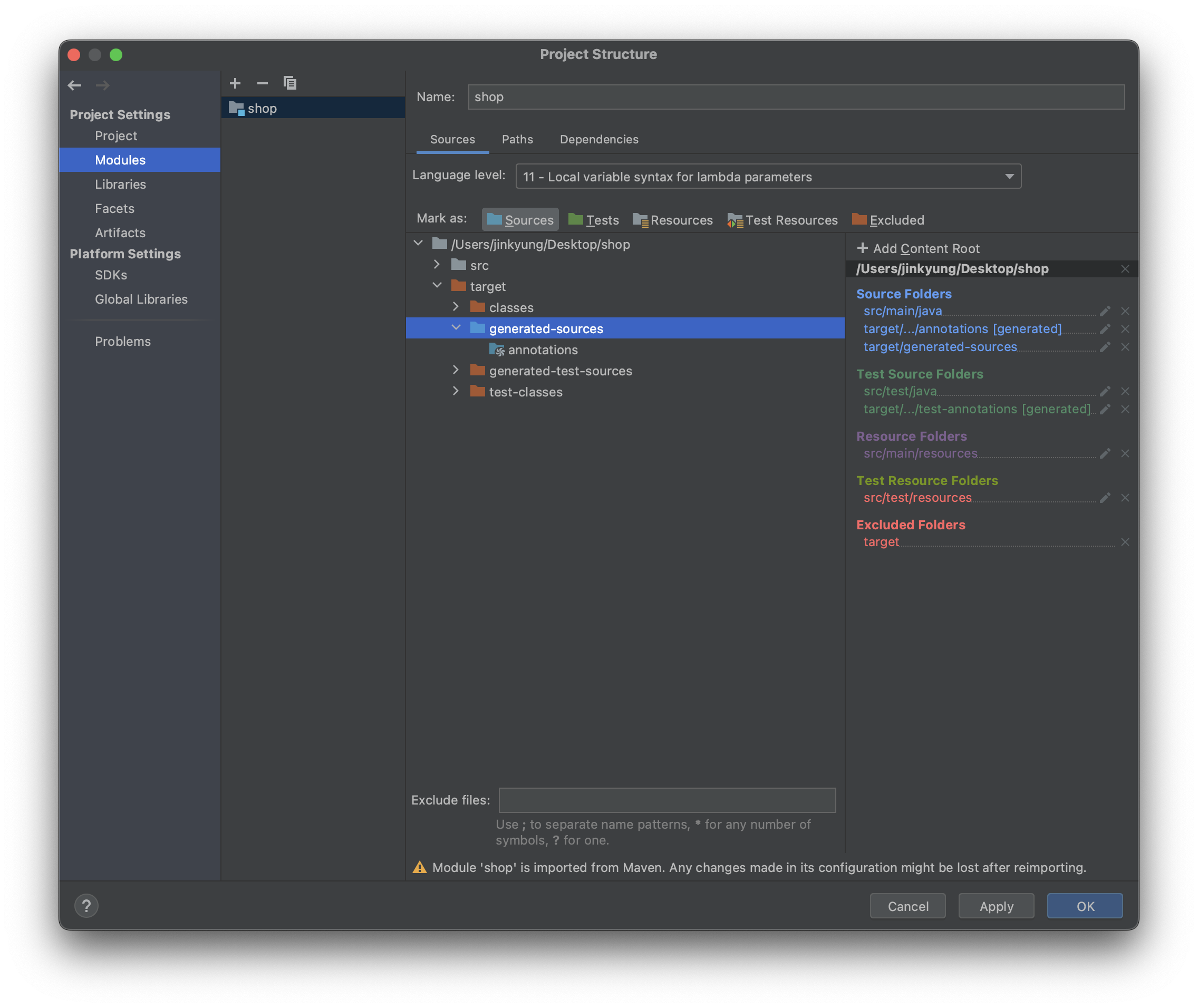
Task: Mark selected folder as Excluded
Action: click(888, 220)
